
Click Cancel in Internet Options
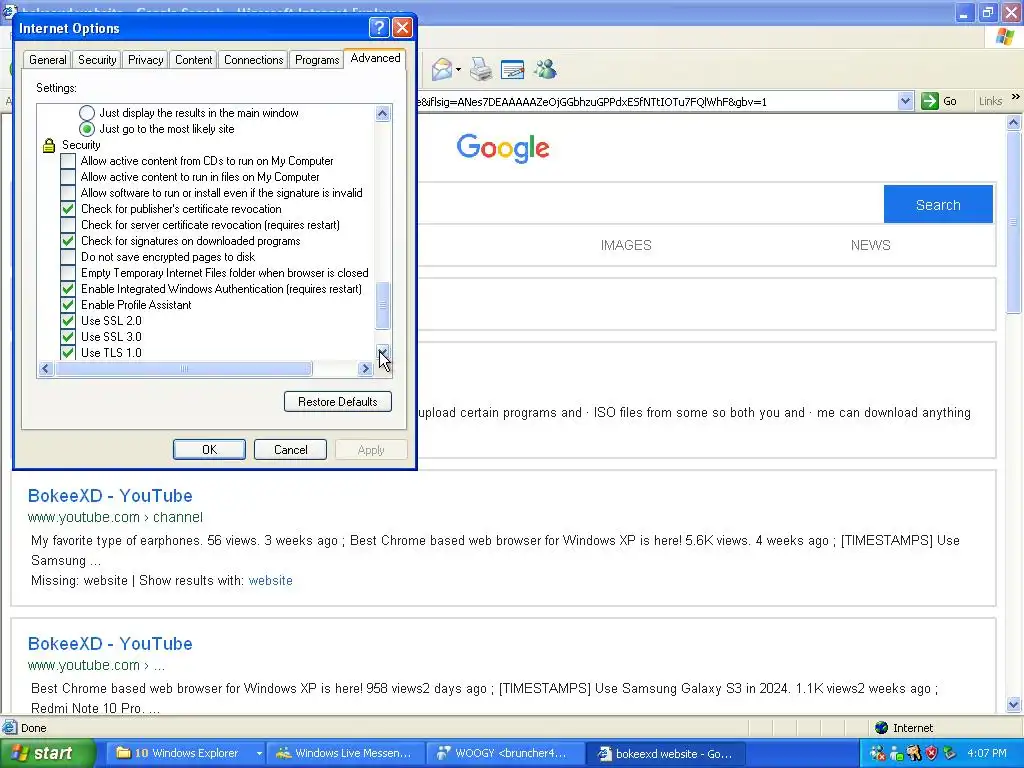coord(290,449)
